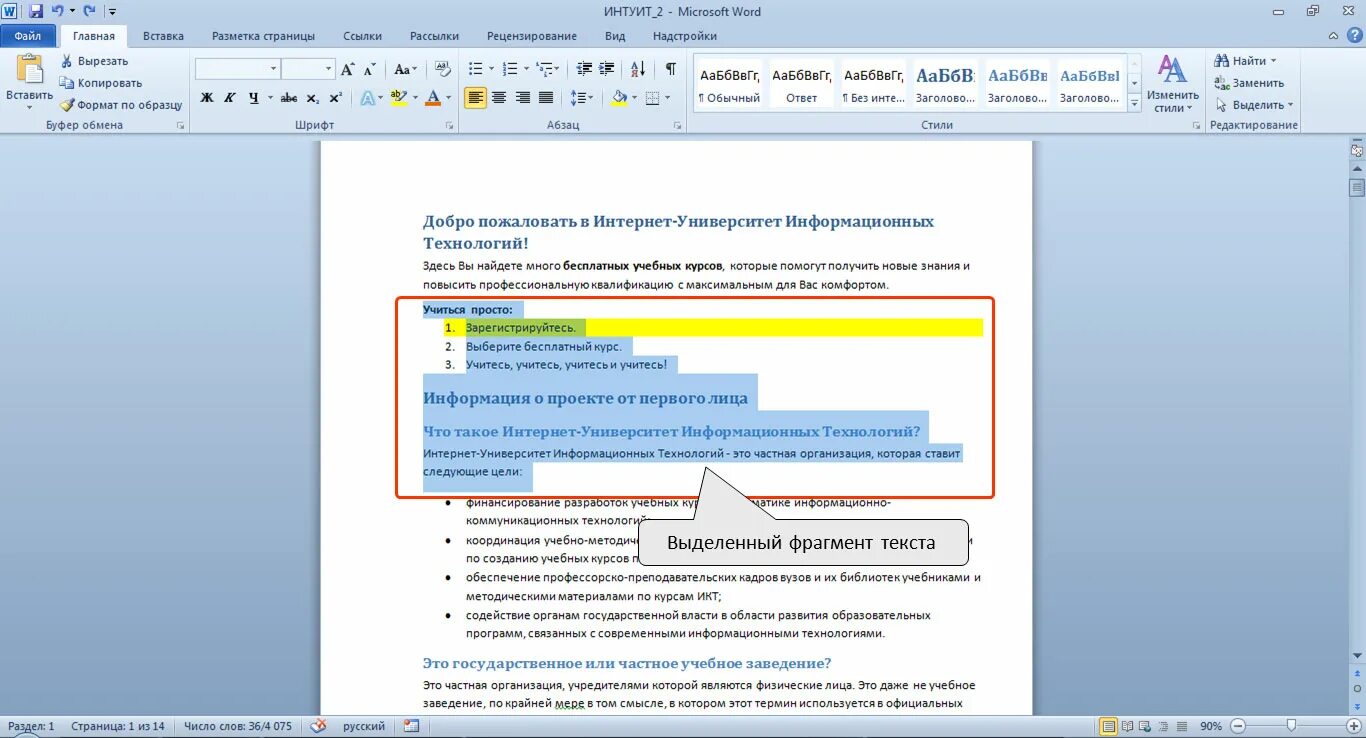1366x738 pixels.
Task: Open Файл (File) tab
Action: pos(28,36)
